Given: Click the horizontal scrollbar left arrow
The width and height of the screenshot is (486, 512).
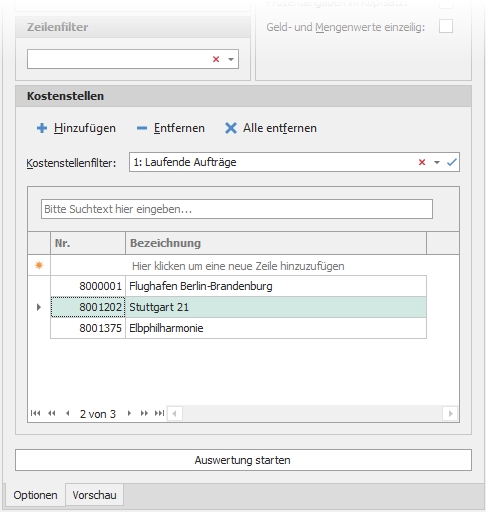Looking at the screenshot, I should 174,414.
